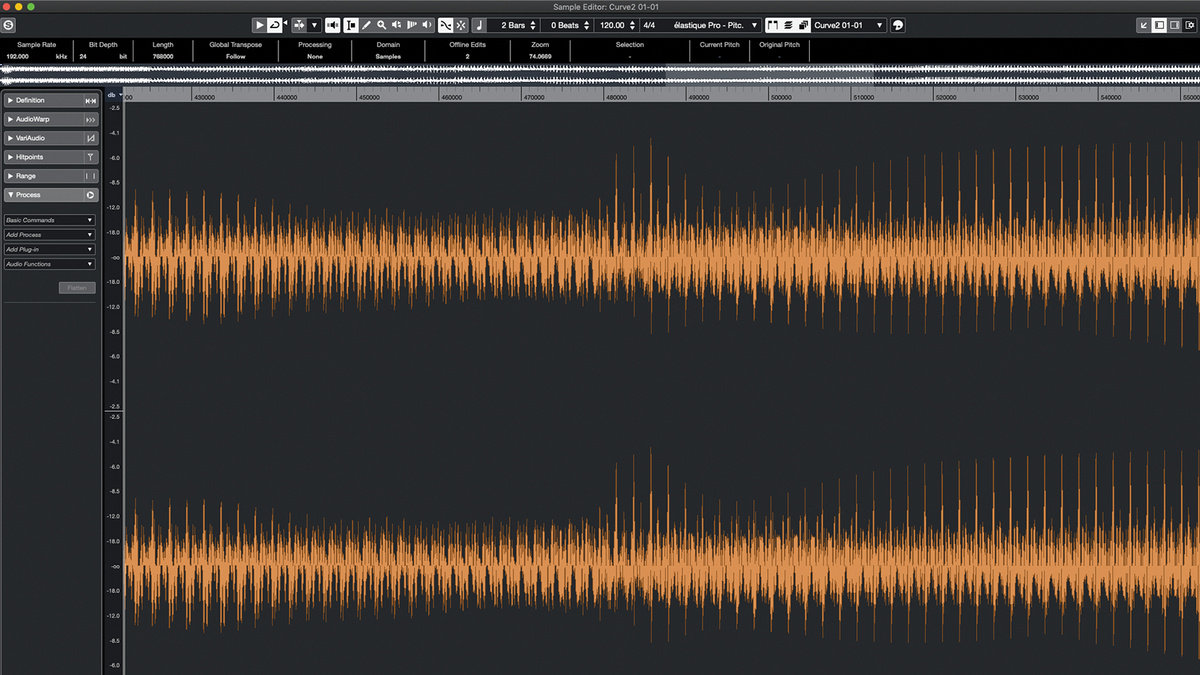Open the Add Plug-in dropdown
This screenshot has height=675, width=1200.
pos(50,249)
